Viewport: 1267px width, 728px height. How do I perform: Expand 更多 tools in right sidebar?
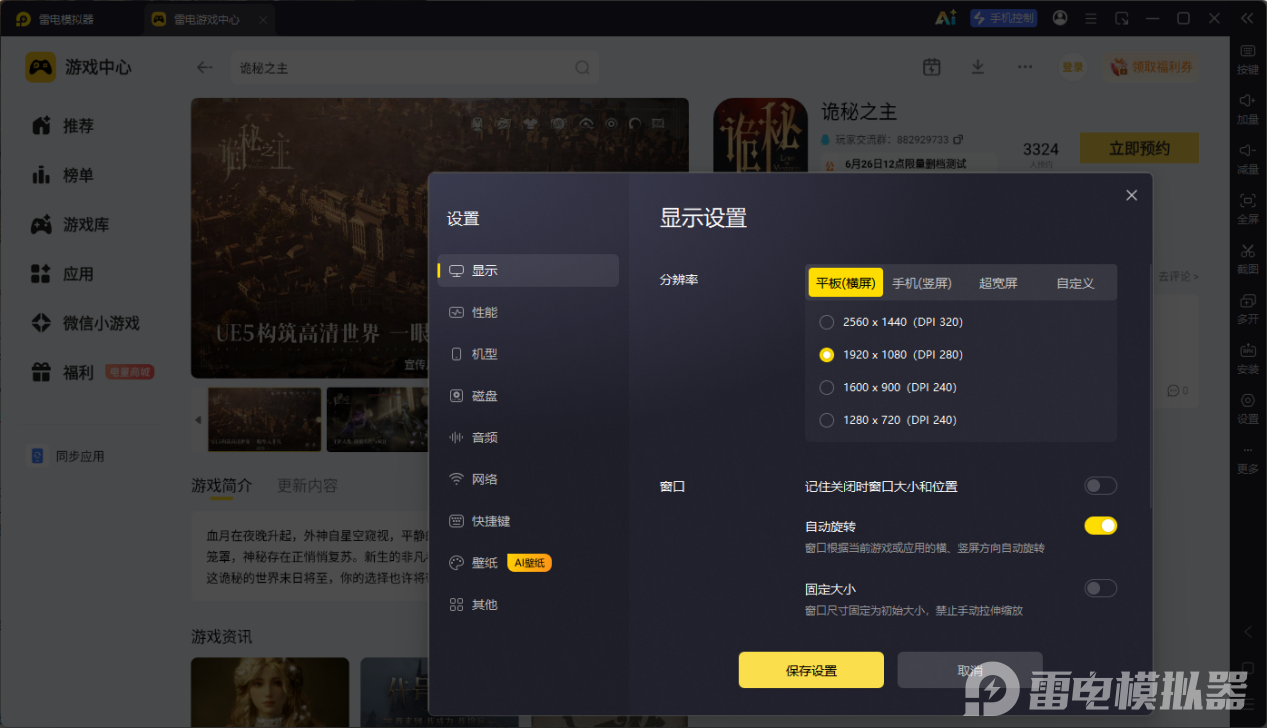click(x=1247, y=458)
